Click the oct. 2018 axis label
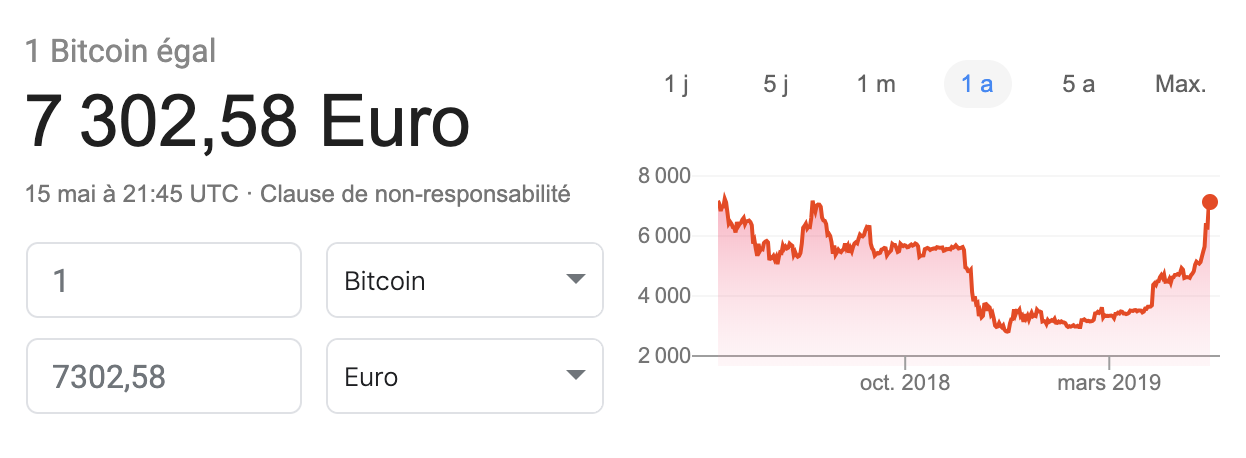Screen dimensions: 1246x458 [x=904, y=383]
